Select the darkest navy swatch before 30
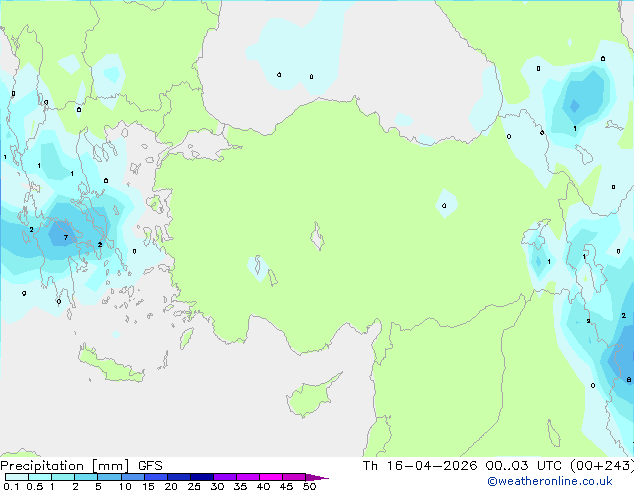The height and width of the screenshot is (490, 634). coord(202,477)
